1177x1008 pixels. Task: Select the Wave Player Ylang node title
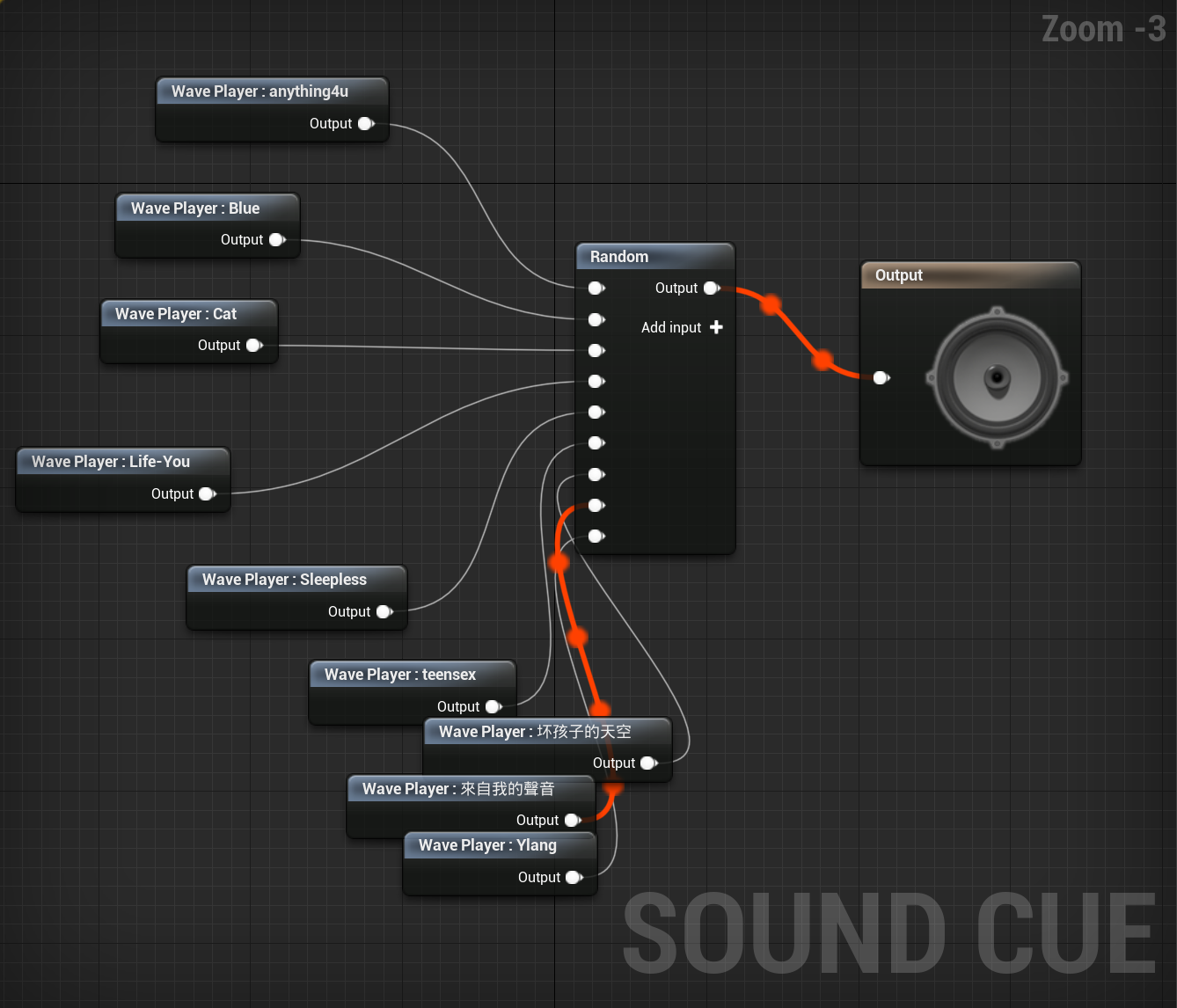[x=500, y=845]
